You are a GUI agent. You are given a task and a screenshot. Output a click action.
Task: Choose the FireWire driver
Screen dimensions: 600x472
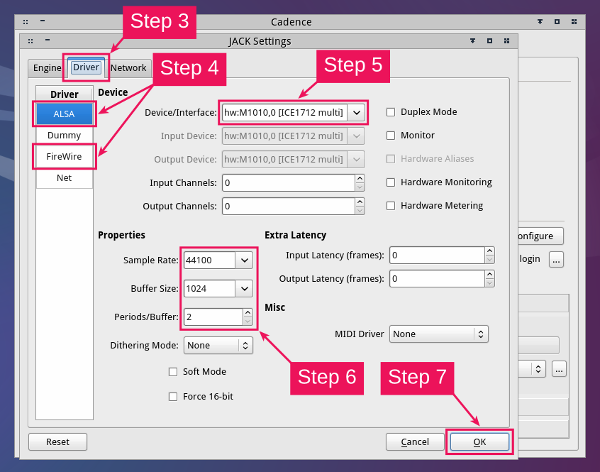coord(64,157)
